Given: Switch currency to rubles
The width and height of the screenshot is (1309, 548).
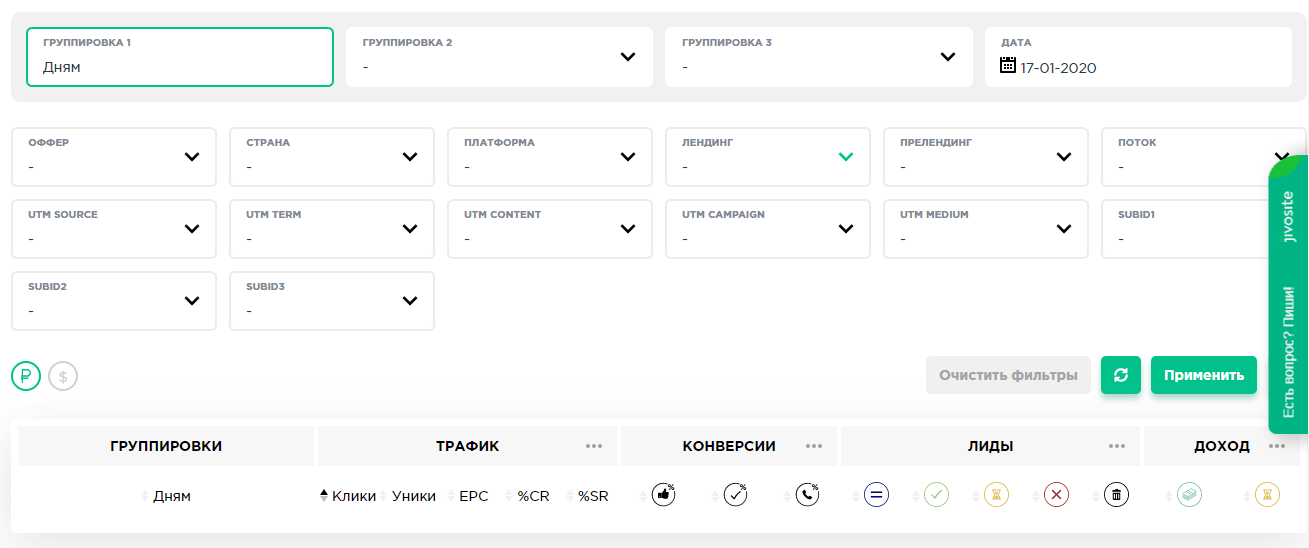Looking at the screenshot, I should click(26, 377).
